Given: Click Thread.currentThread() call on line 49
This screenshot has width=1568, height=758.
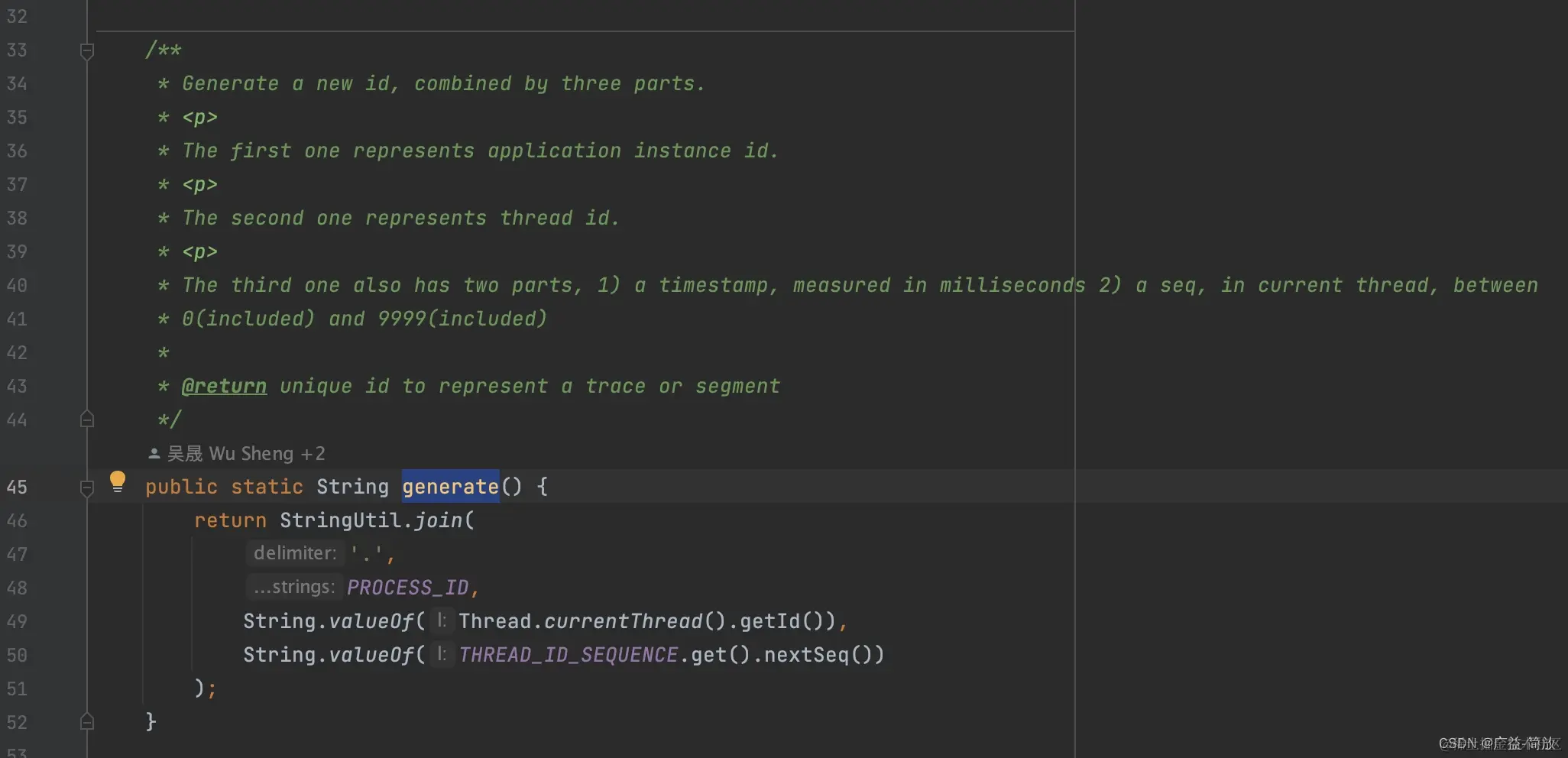Looking at the screenshot, I should coord(592,621).
